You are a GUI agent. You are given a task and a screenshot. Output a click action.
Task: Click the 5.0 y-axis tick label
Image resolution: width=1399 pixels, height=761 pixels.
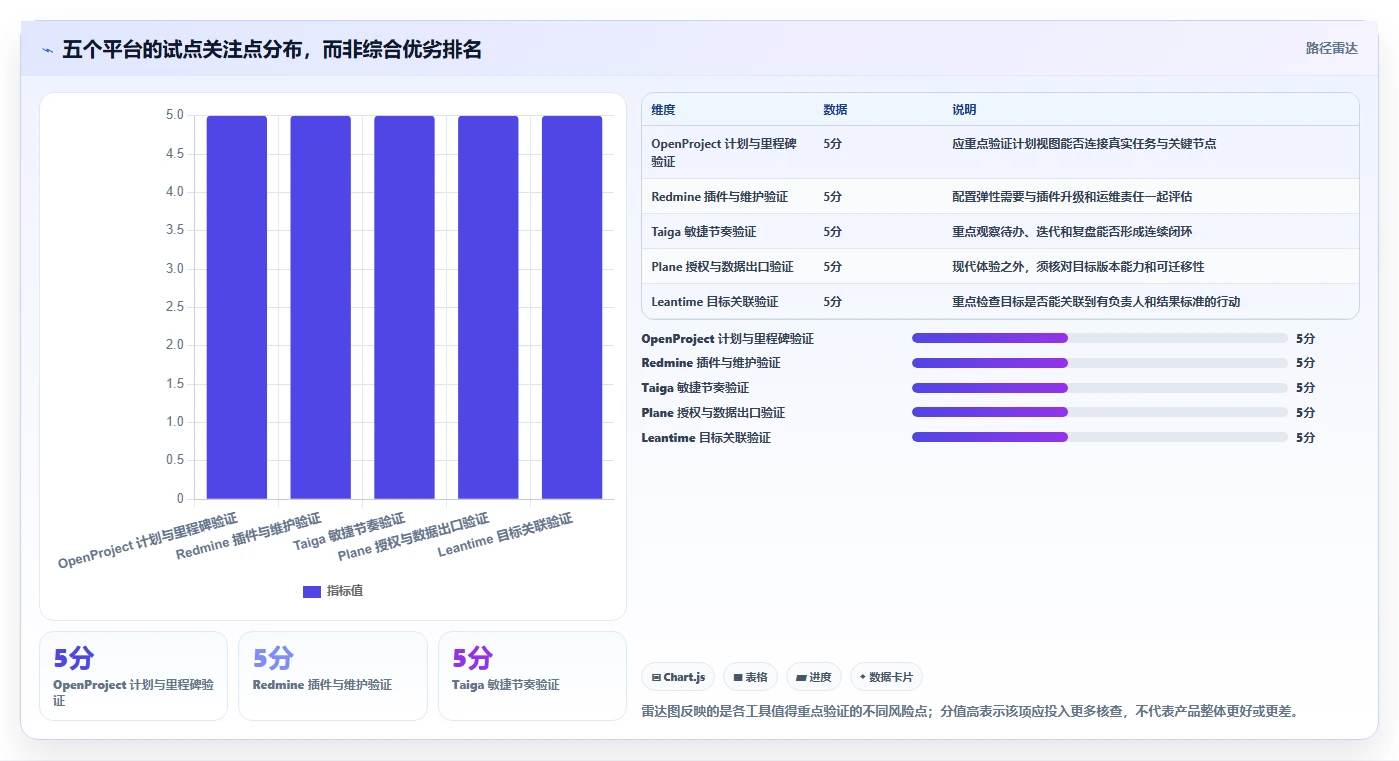click(174, 115)
